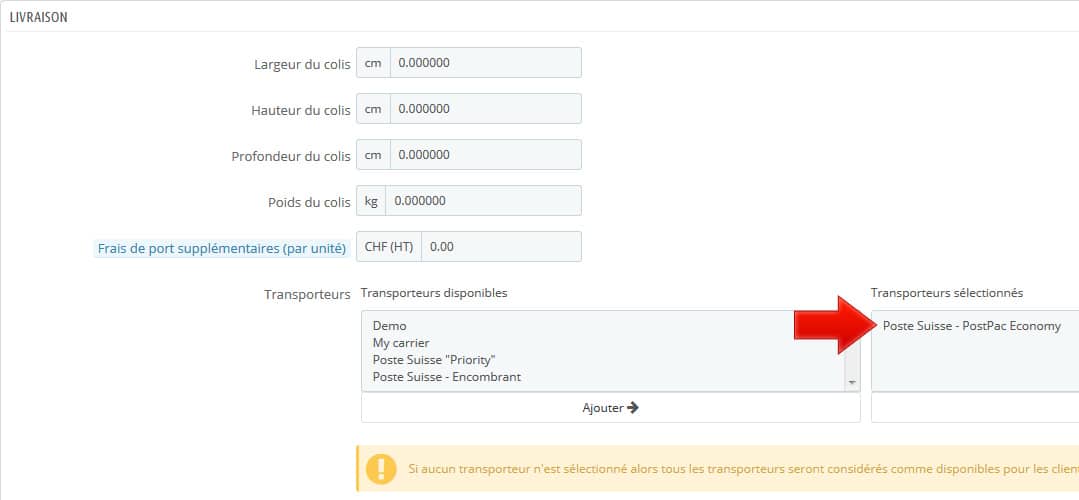Select Poste Suisse "Priority" carrier
The width and height of the screenshot is (1079, 500).
point(434,360)
